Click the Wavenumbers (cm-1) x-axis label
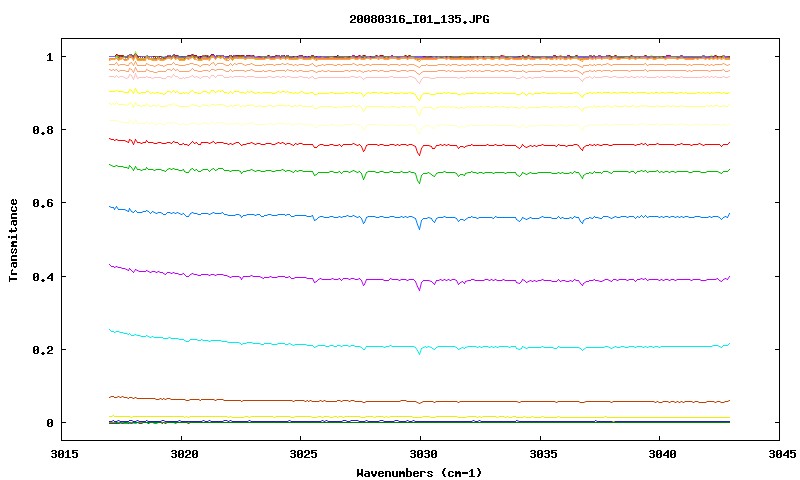 coord(419,473)
